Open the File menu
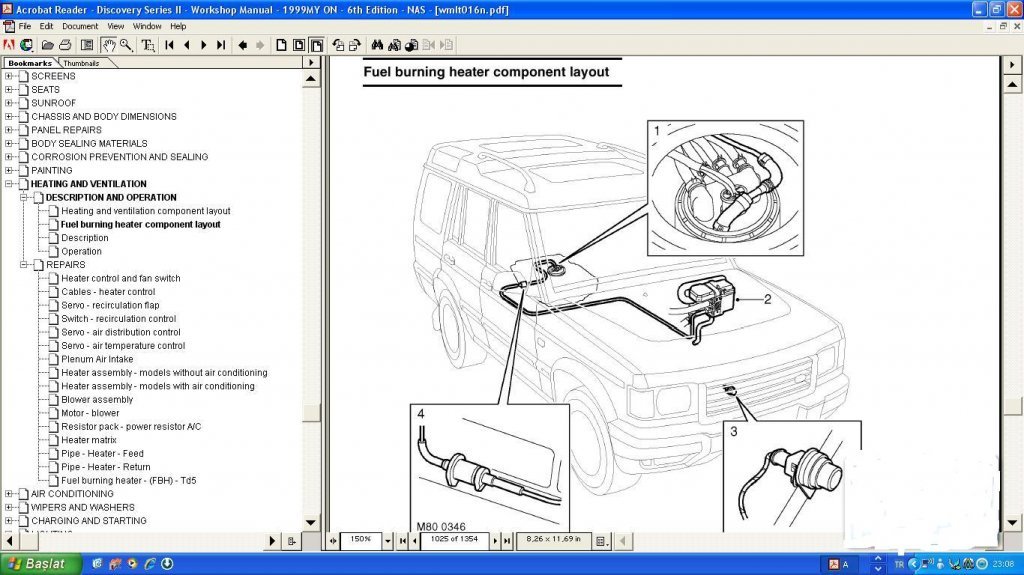Viewport: 1024px width, 575px height. [24, 26]
